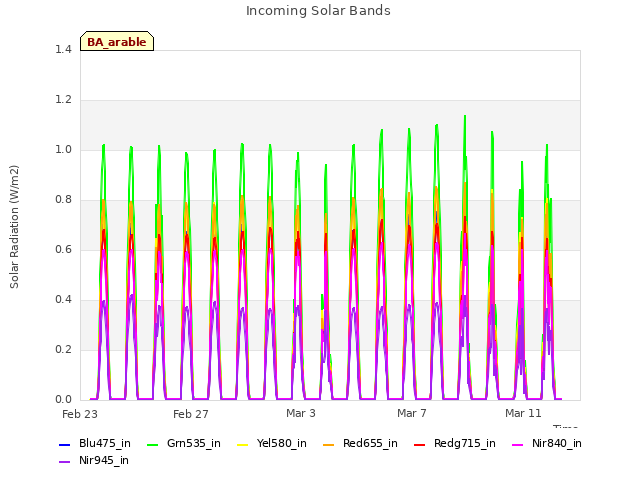Click the green Grn535_in legend swatch
640x480 pixels.
click(x=152, y=444)
